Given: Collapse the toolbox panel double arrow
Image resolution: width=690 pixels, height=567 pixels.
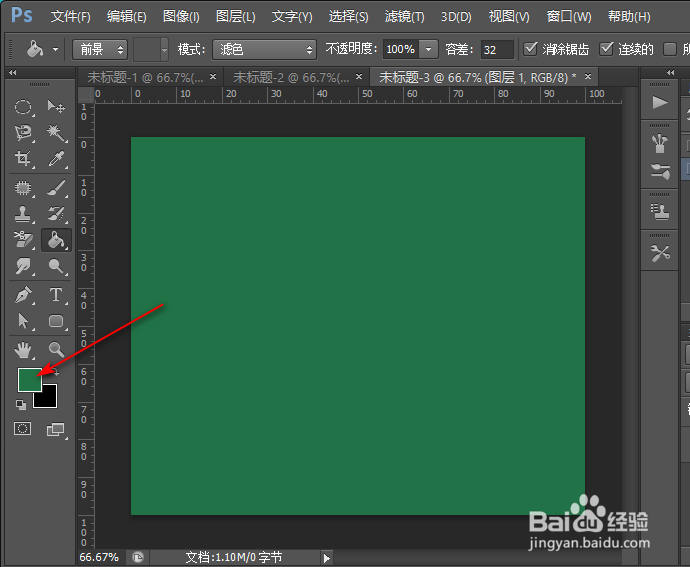Looking at the screenshot, I should point(12,73).
